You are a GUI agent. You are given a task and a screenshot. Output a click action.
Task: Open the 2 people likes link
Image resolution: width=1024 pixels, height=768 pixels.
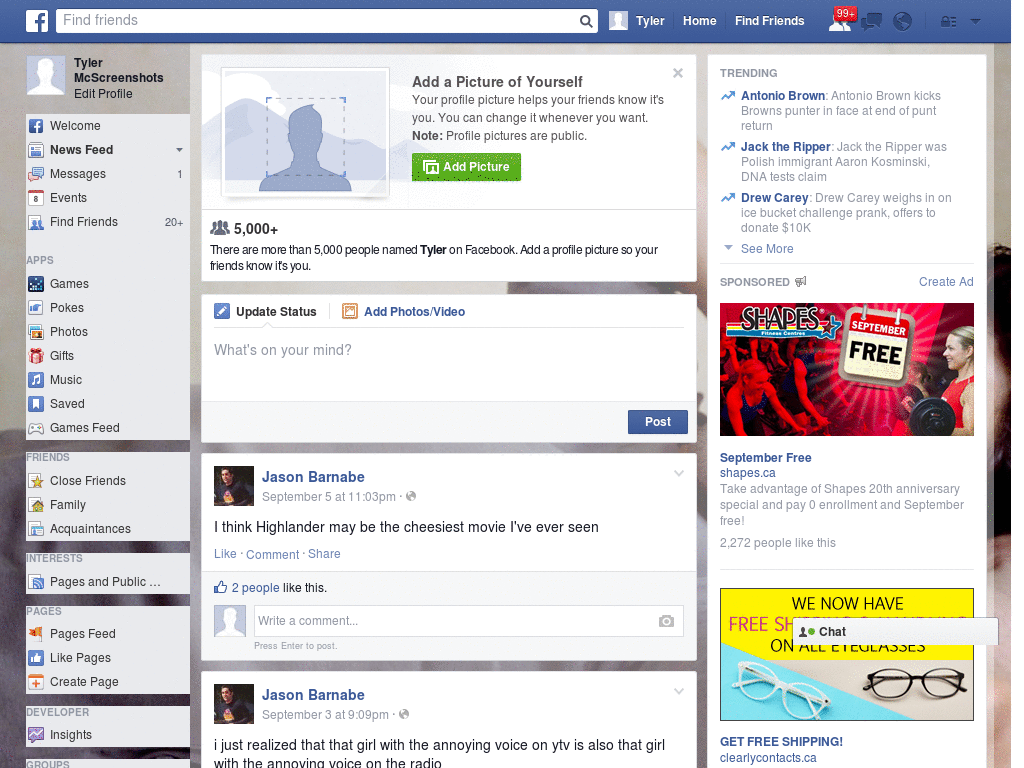(255, 588)
